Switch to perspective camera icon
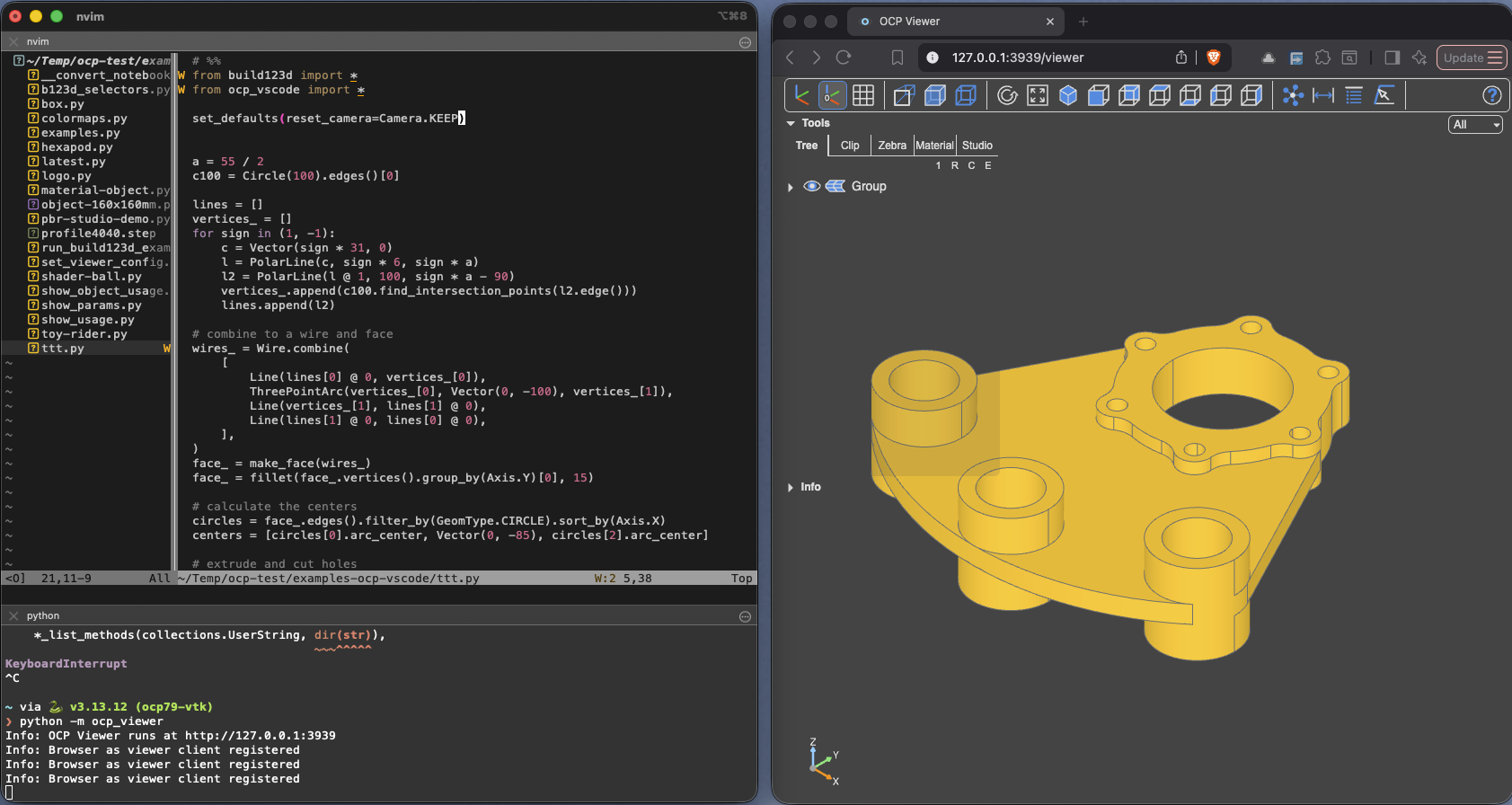This screenshot has width=1512, height=805. coord(904,95)
